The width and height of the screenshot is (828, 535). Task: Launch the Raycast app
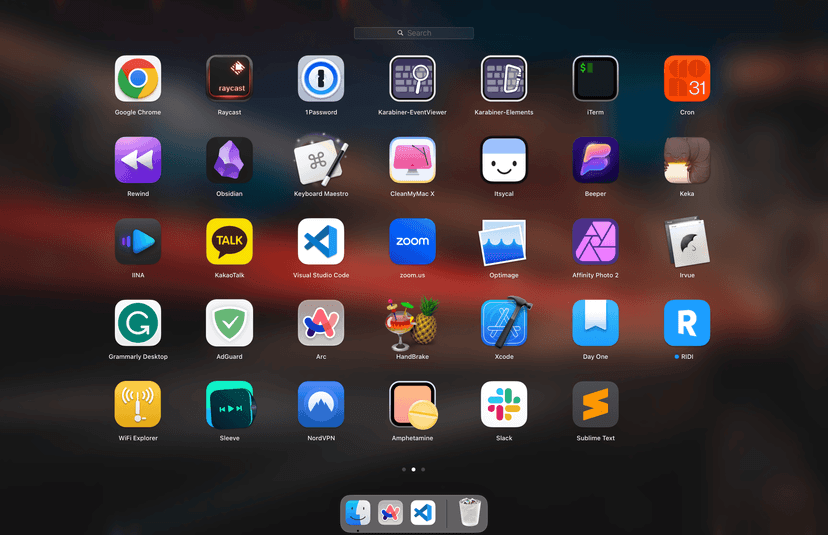point(229,79)
